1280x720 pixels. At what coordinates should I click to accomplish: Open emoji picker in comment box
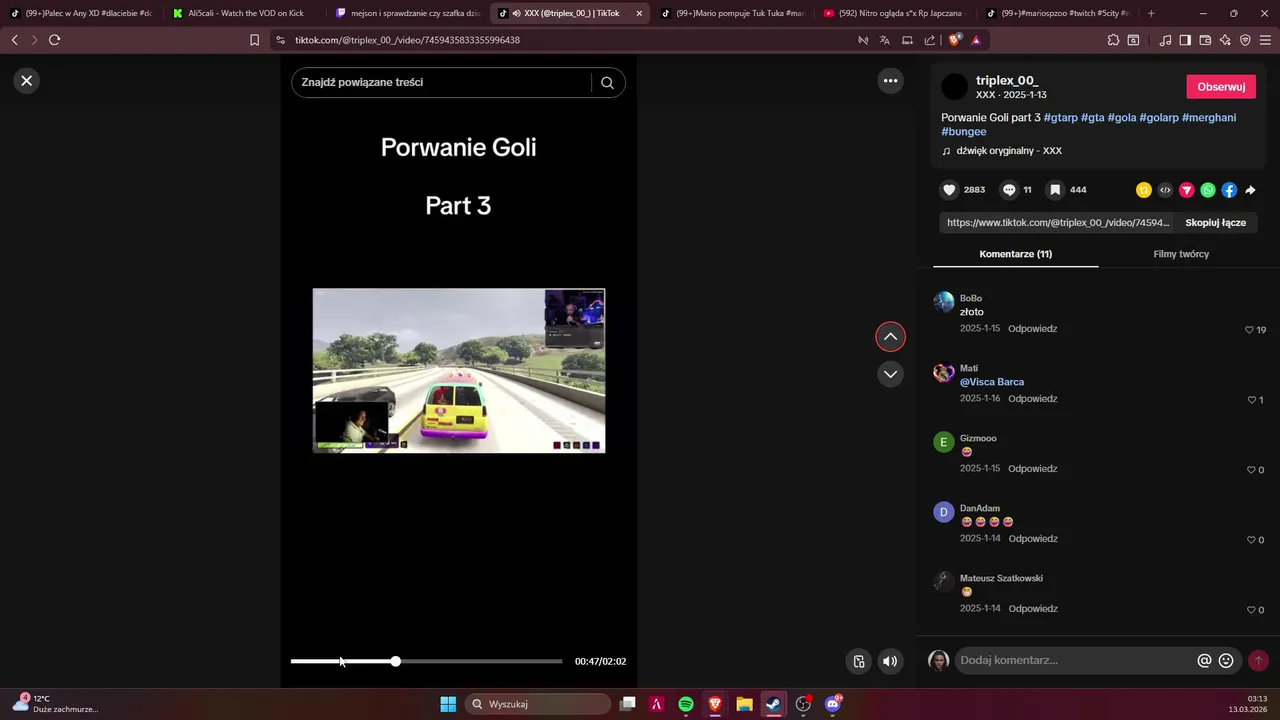pyautogui.click(x=1226, y=661)
